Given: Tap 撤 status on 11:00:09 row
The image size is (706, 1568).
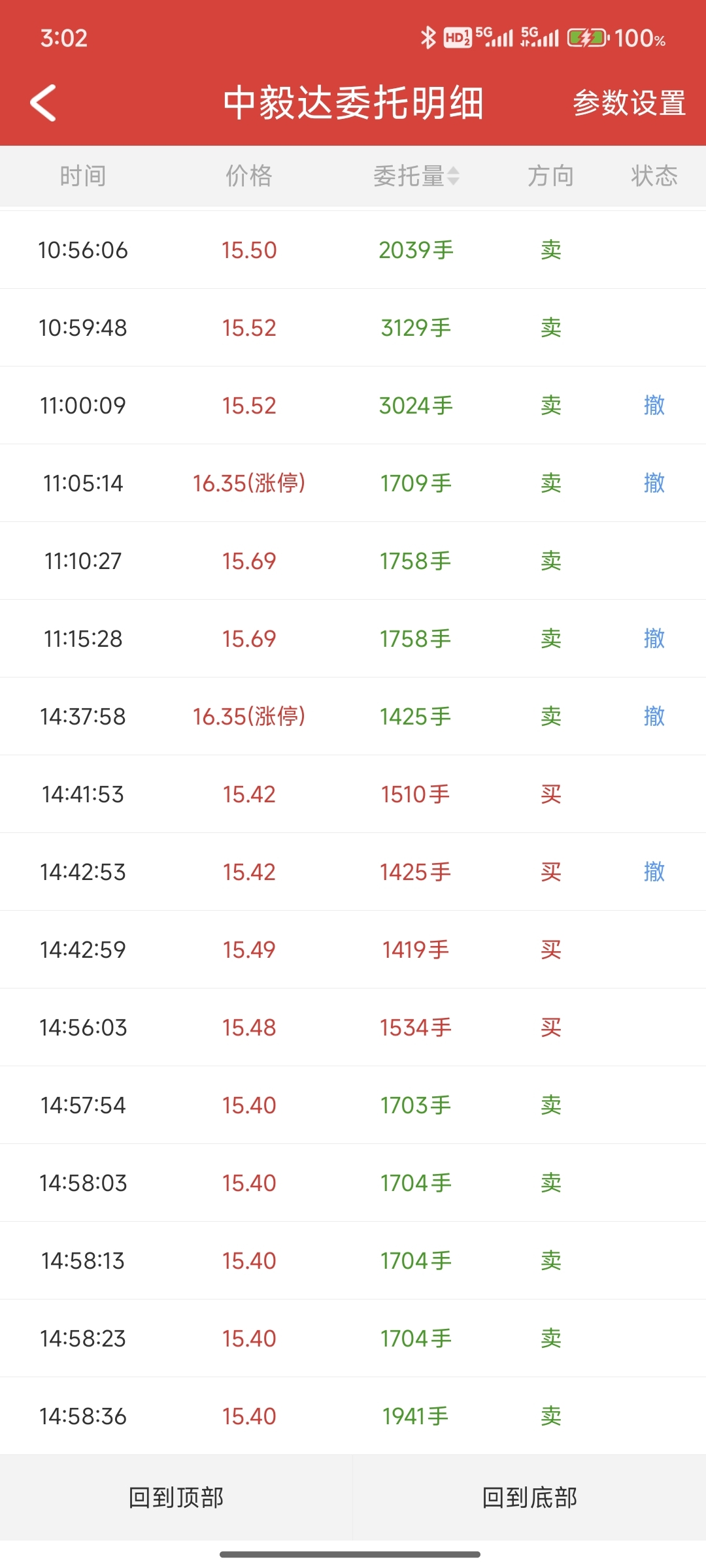Looking at the screenshot, I should [654, 405].
